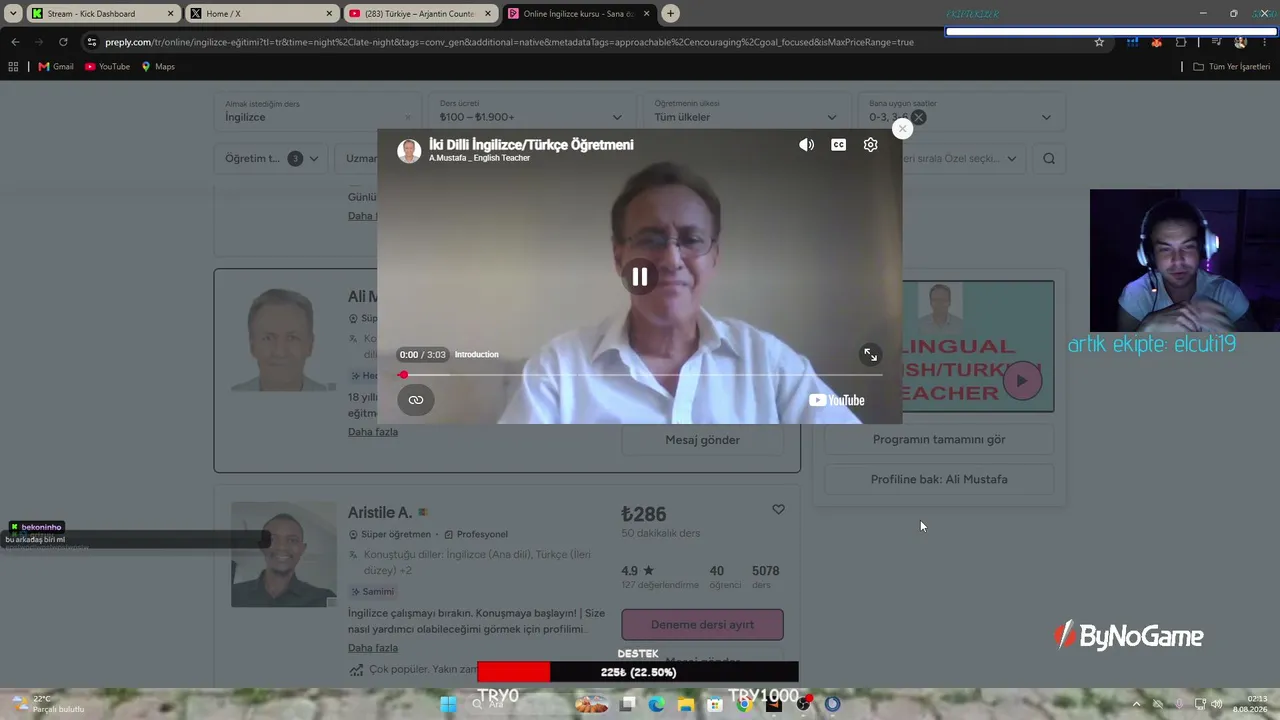Open Task View on the taskbar
This screenshot has height=720, width=1280.
627,704
